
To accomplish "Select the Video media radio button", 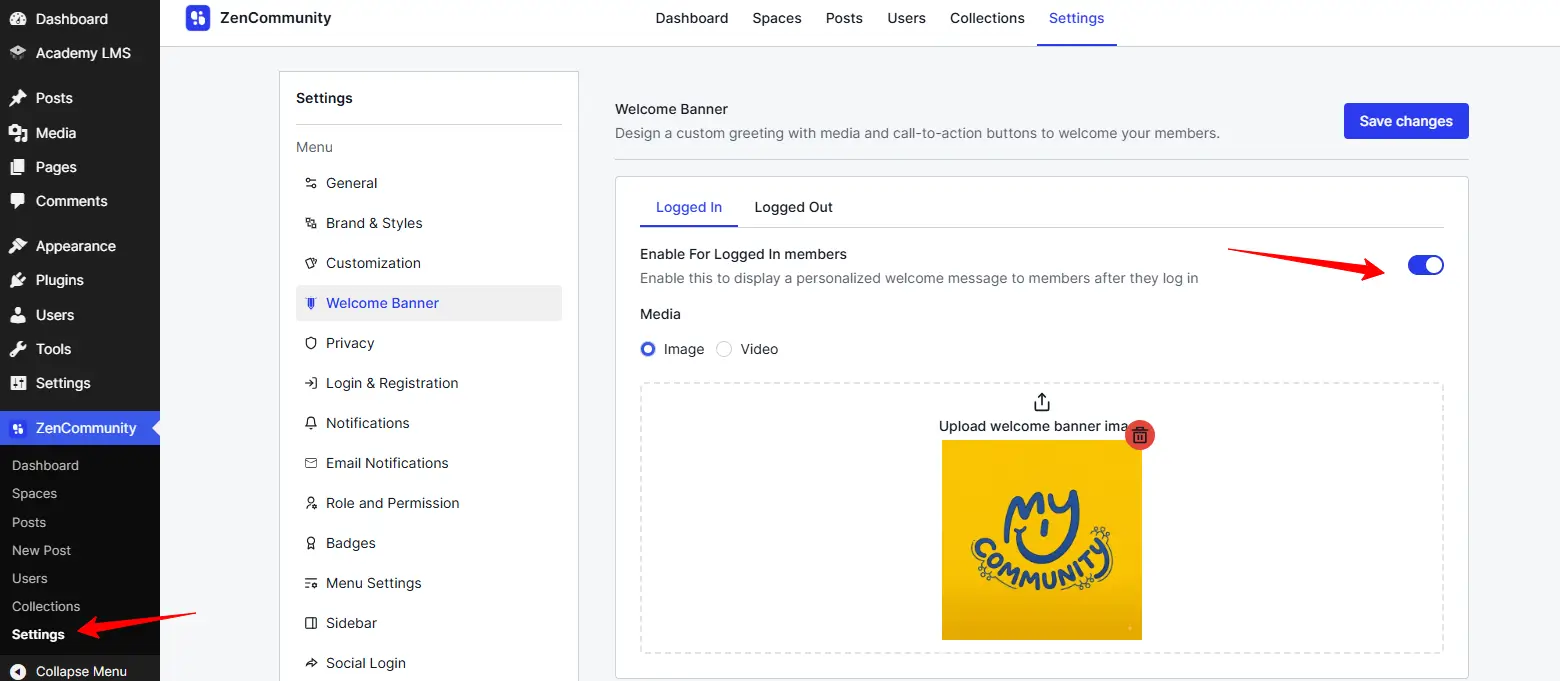I will (x=724, y=349).
